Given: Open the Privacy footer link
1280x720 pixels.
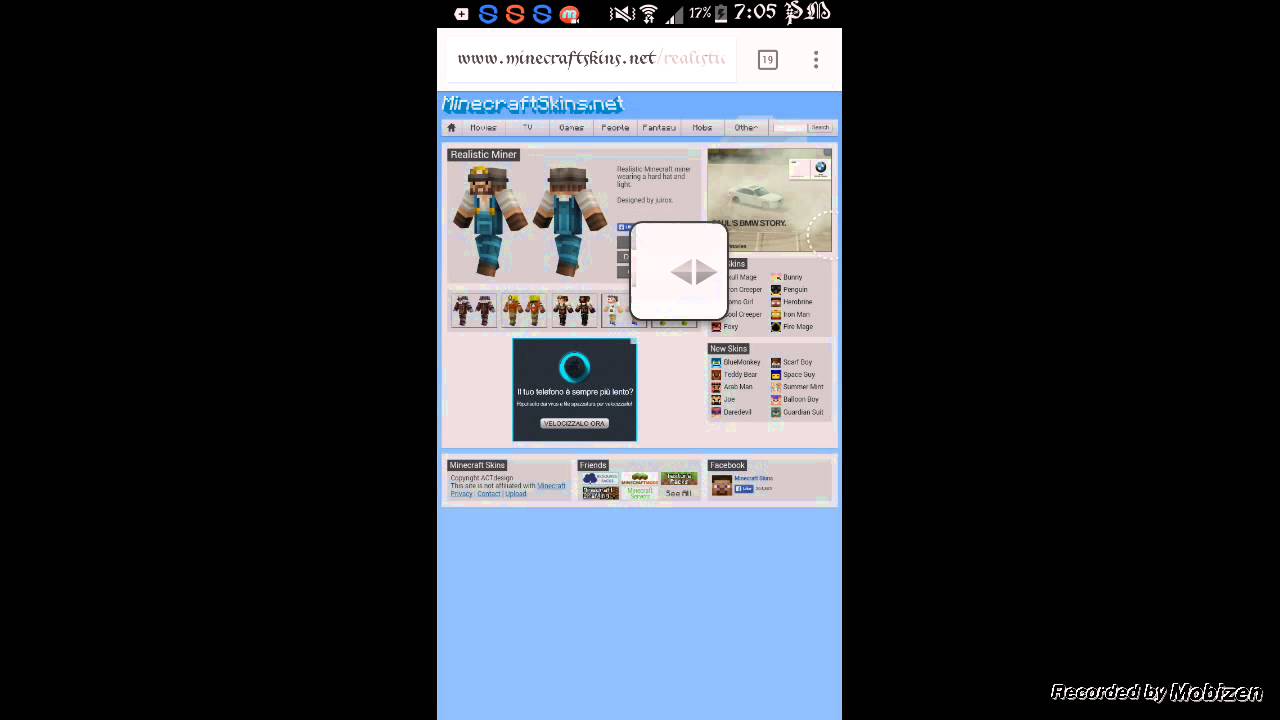Looking at the screenshot, I should pyautogui.click(x=461, y=494).
